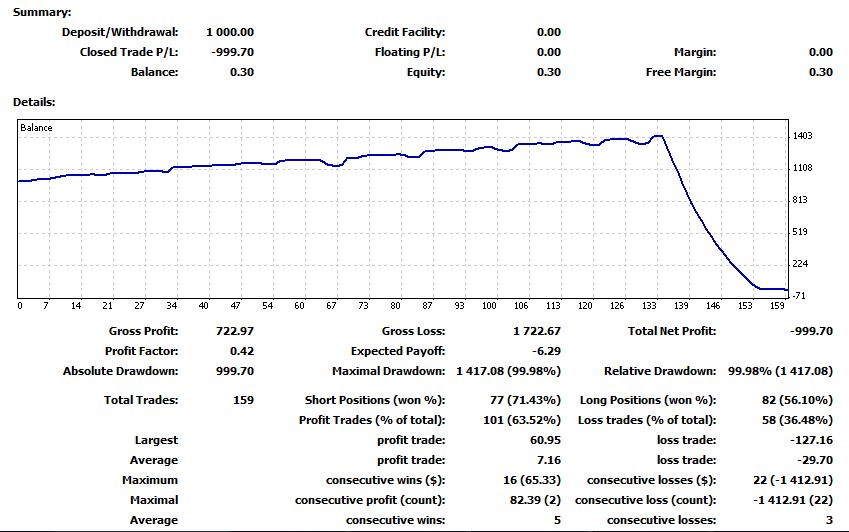Click the -71 value on chart axis
The image size is (849, 532).
coord(799,295)
